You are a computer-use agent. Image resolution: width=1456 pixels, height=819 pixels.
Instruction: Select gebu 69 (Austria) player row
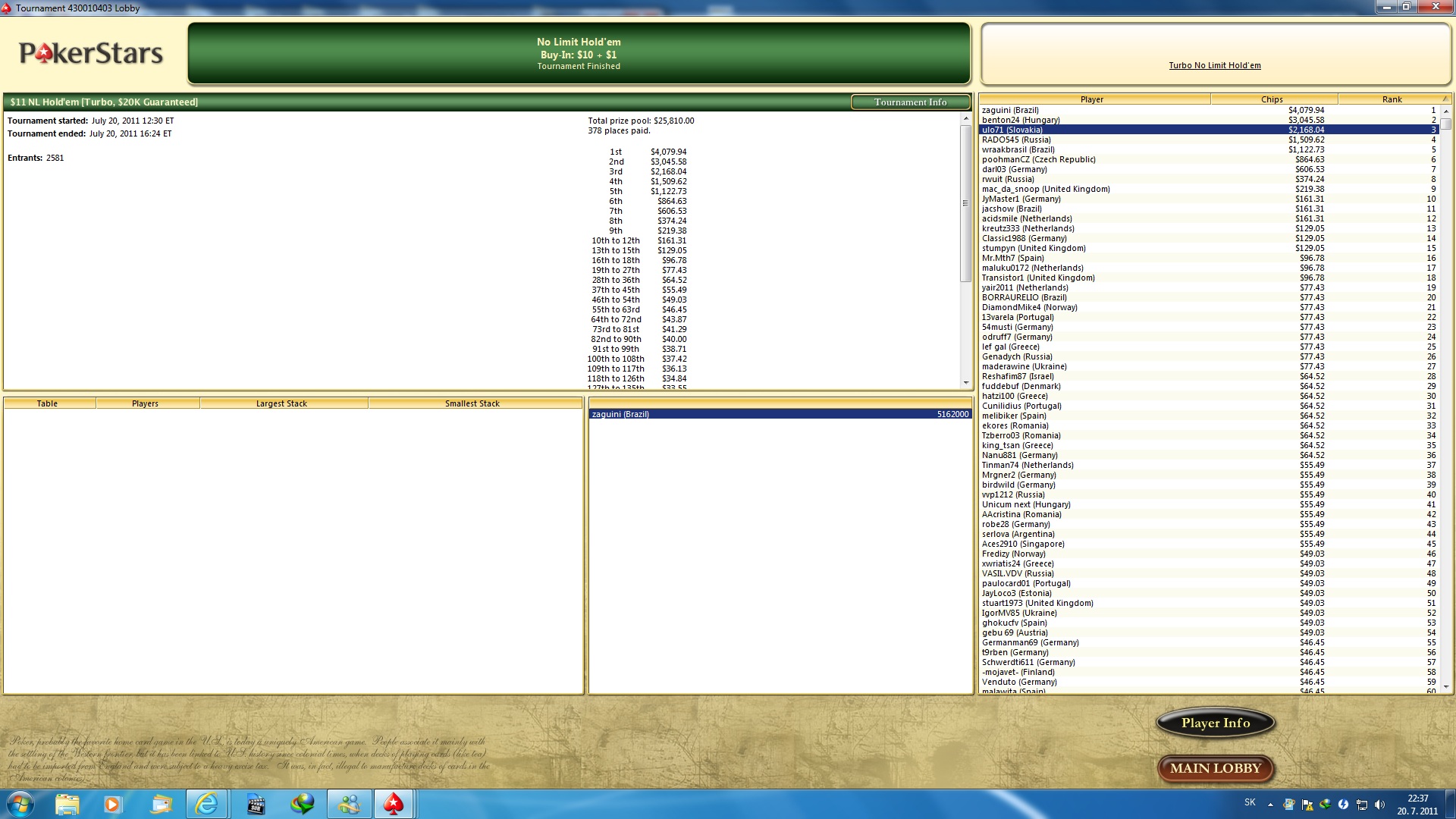click(x=1209, y=632)
